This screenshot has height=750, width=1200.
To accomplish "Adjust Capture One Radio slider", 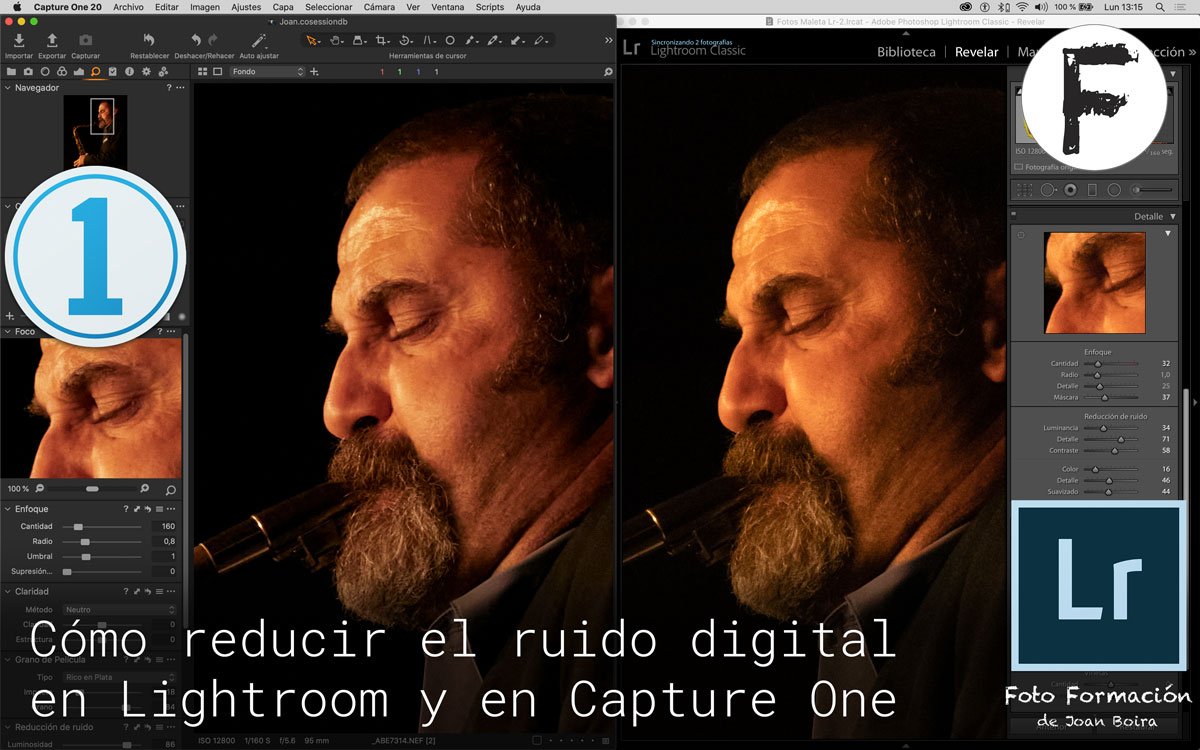I will pos(85,541).
